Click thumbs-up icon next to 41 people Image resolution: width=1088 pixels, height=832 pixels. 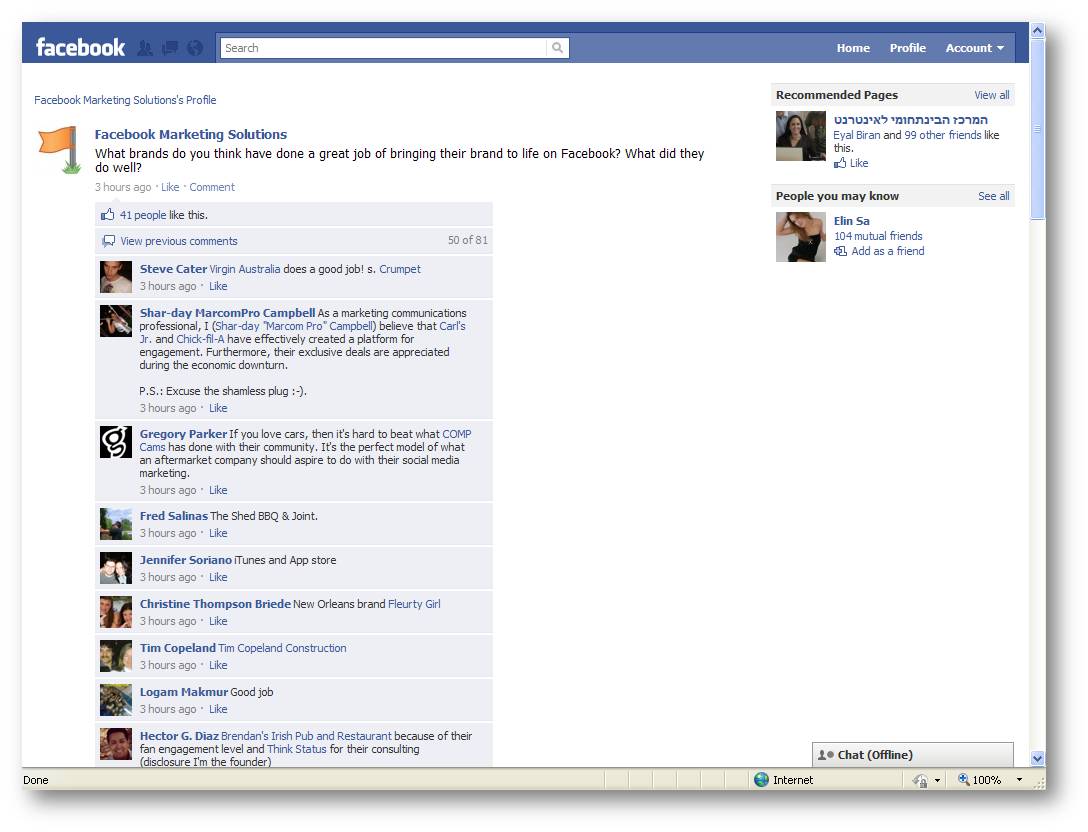tap(108, 214)
